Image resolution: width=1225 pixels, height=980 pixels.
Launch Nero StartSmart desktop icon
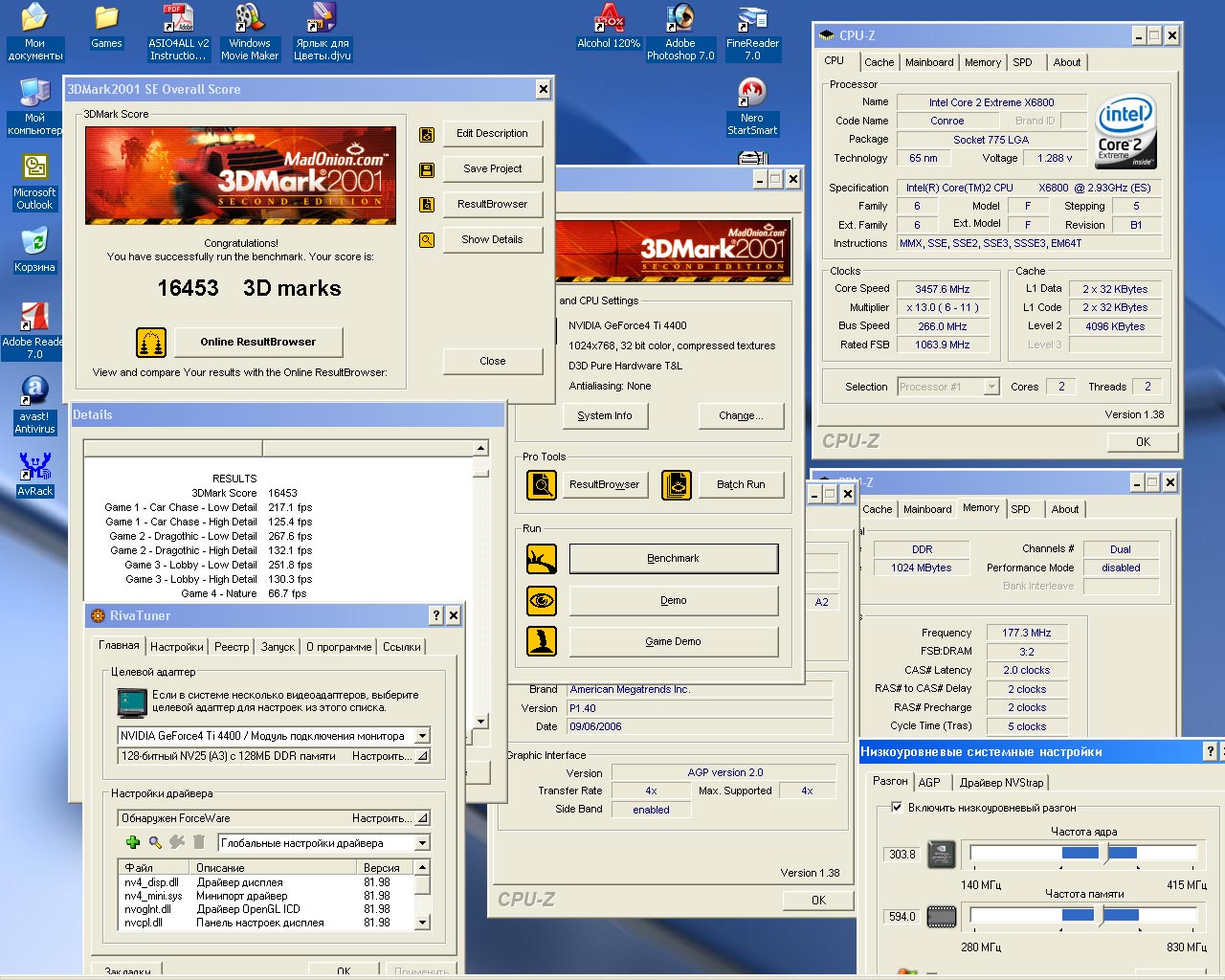click(752, 106)
